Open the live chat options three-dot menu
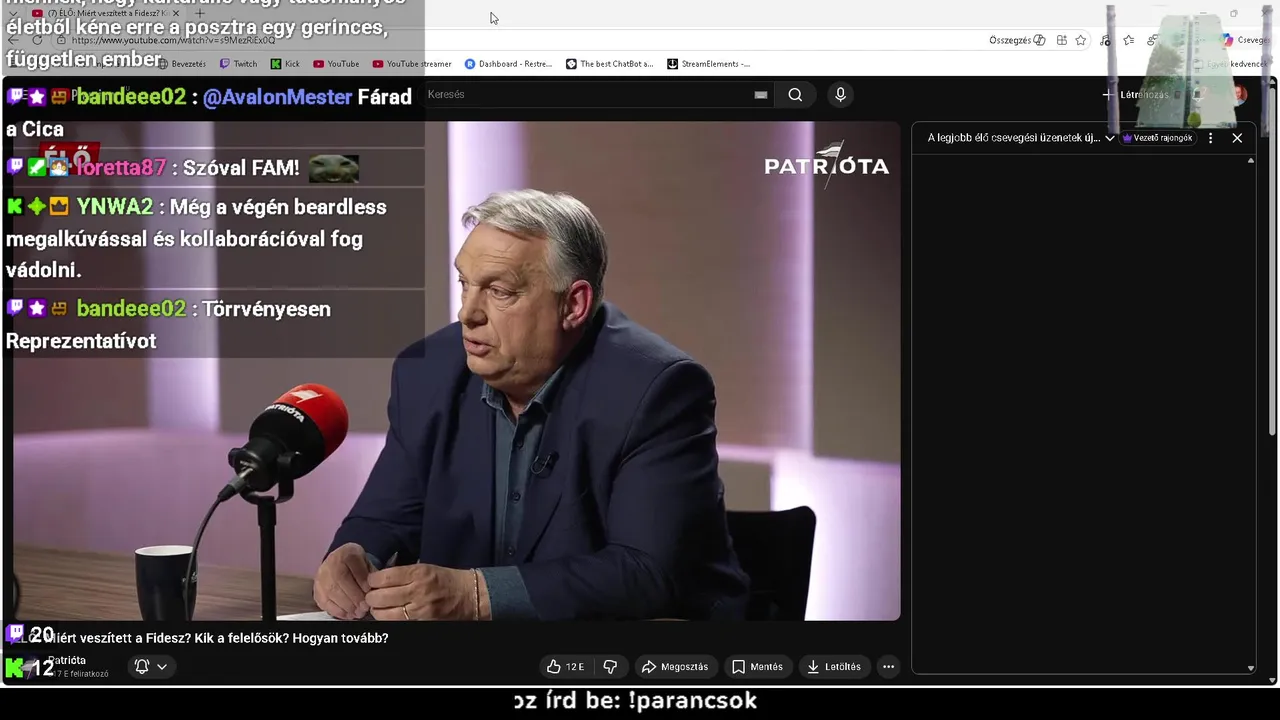Screen dimensions: 1280x720 click(x=1210, y=138)
